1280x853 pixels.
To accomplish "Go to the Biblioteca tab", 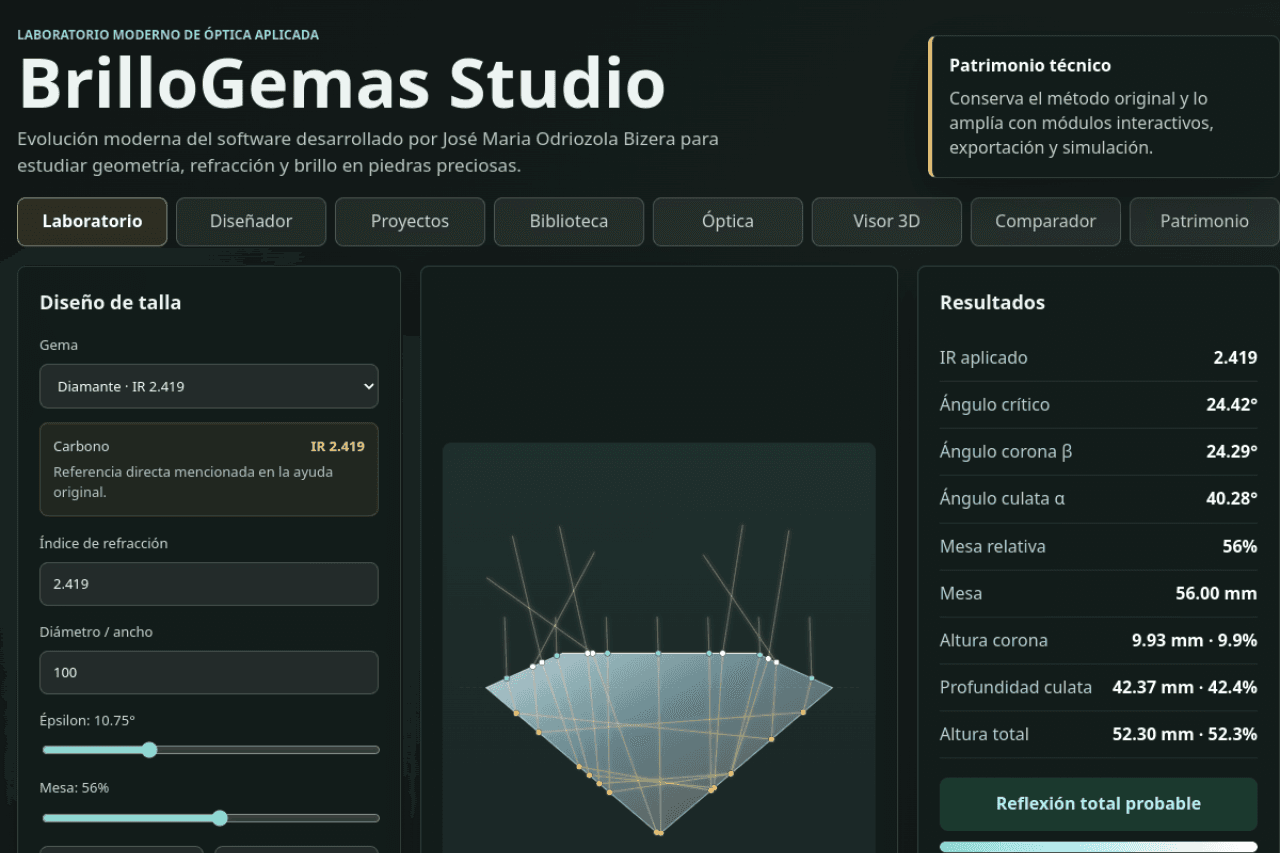I will (569, 221).
